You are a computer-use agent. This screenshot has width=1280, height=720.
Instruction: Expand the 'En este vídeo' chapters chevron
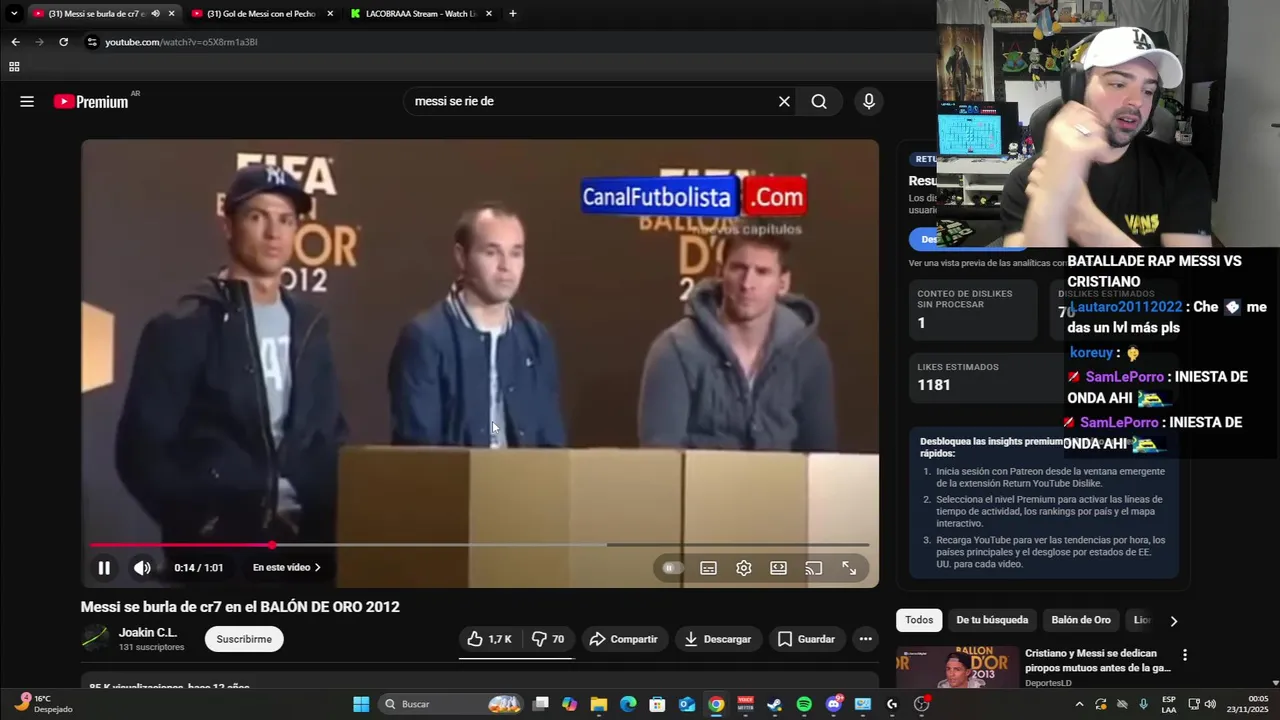tap(318, 568)
